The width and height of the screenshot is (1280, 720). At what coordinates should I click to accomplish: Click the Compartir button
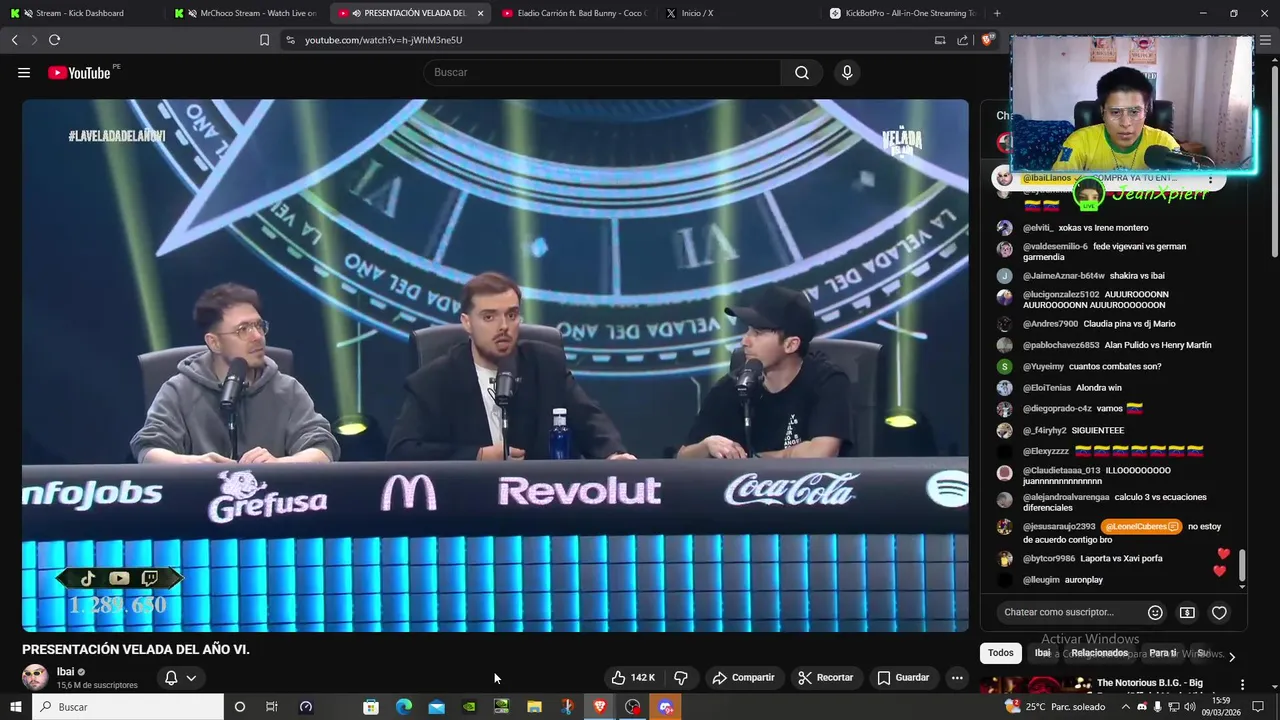[743, 677]
